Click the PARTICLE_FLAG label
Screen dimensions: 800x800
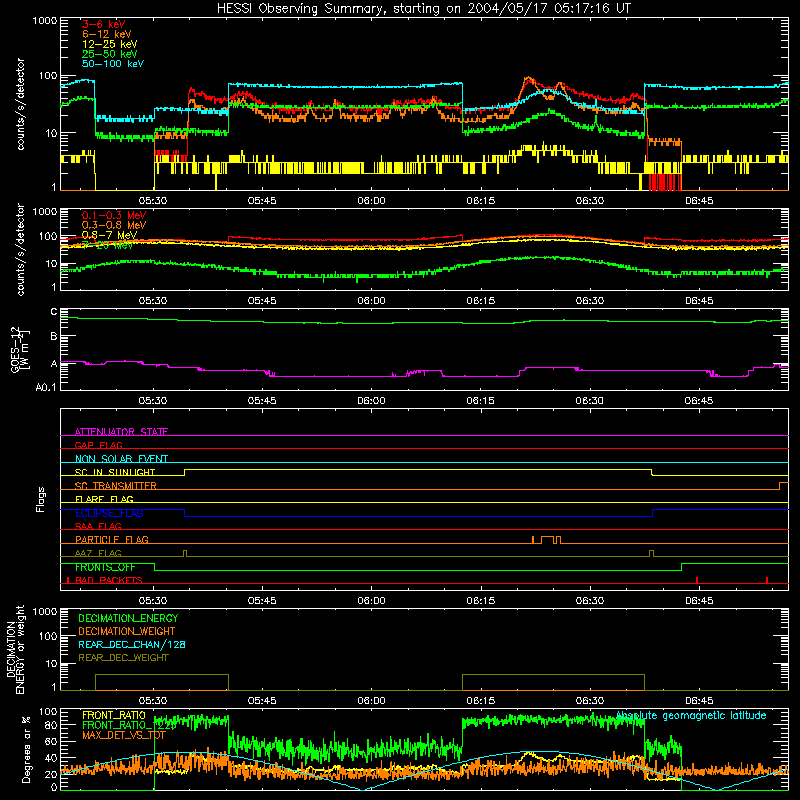[x=112, y=539]
